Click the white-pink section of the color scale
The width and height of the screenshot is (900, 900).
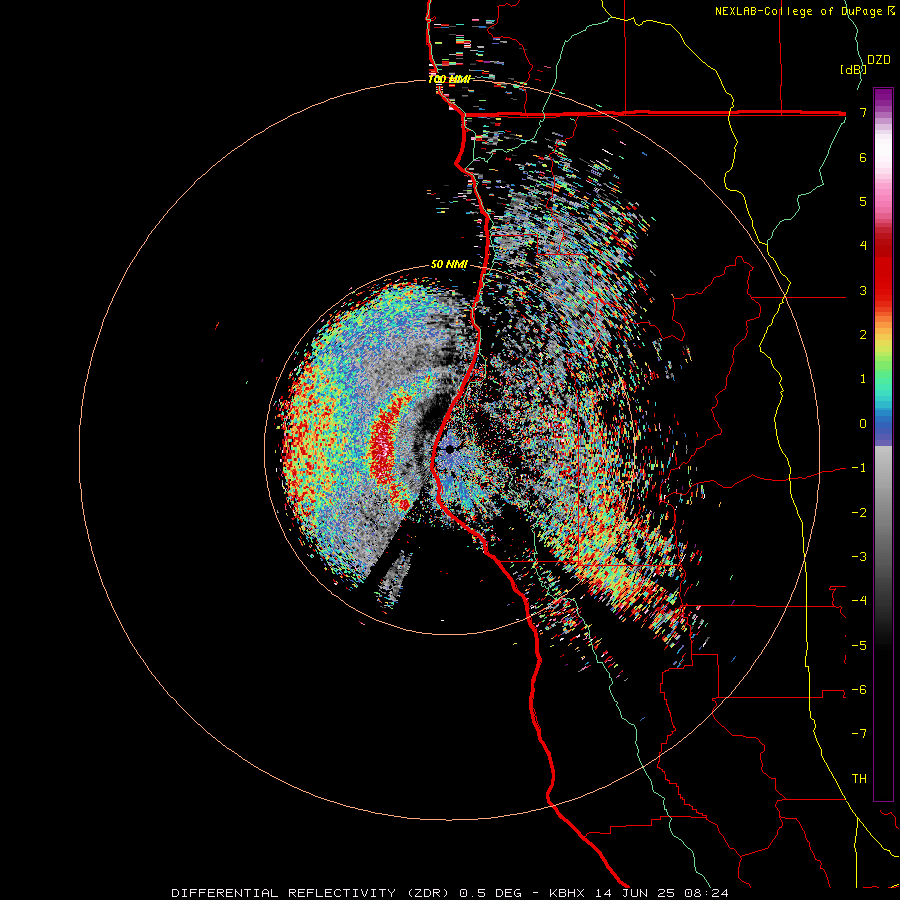[883, 166]
